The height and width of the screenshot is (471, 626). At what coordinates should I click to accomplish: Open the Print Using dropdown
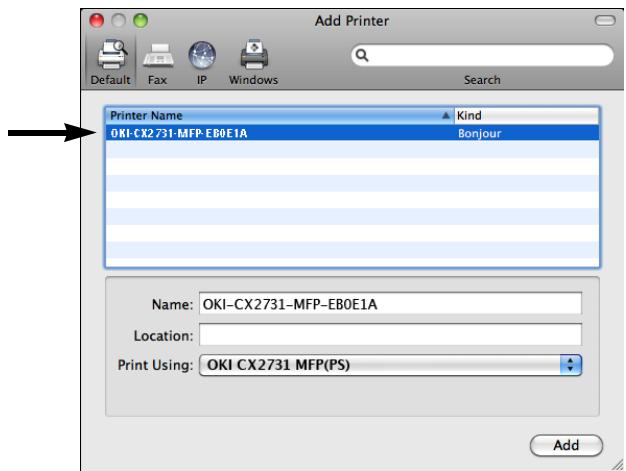click(x=390, y=365)
